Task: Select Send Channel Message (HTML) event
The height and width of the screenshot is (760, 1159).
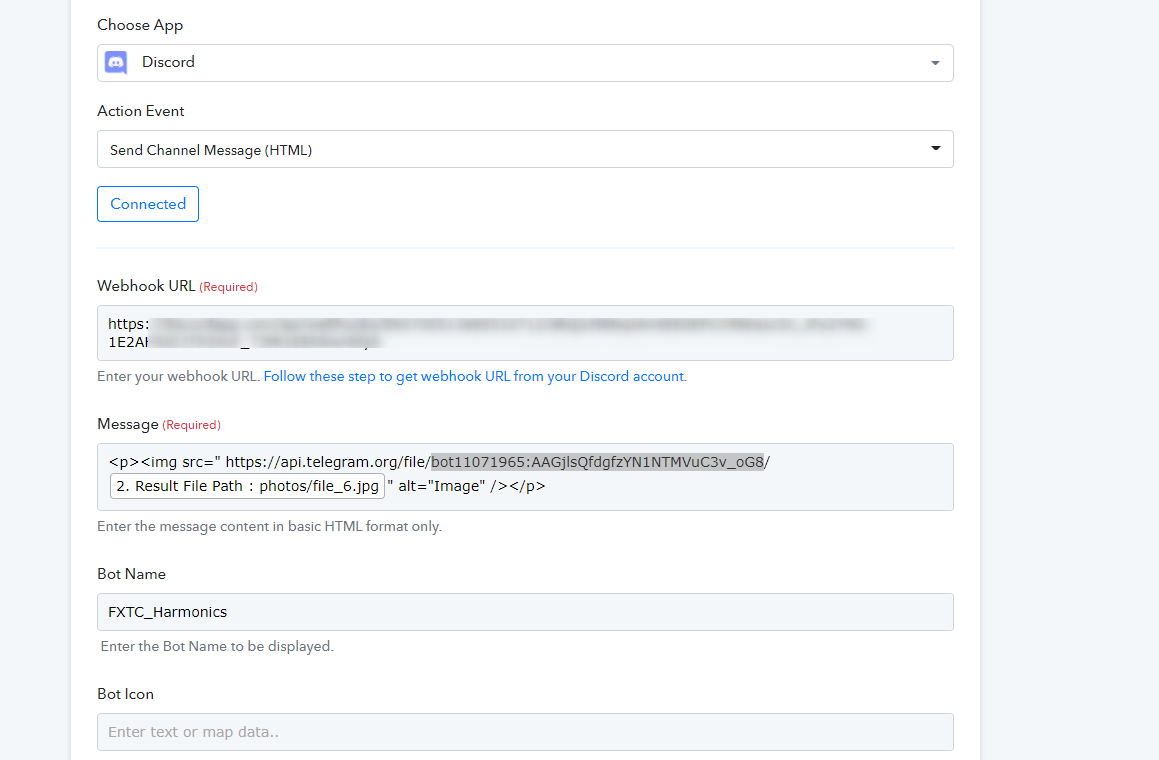Action: click(525, 149)
